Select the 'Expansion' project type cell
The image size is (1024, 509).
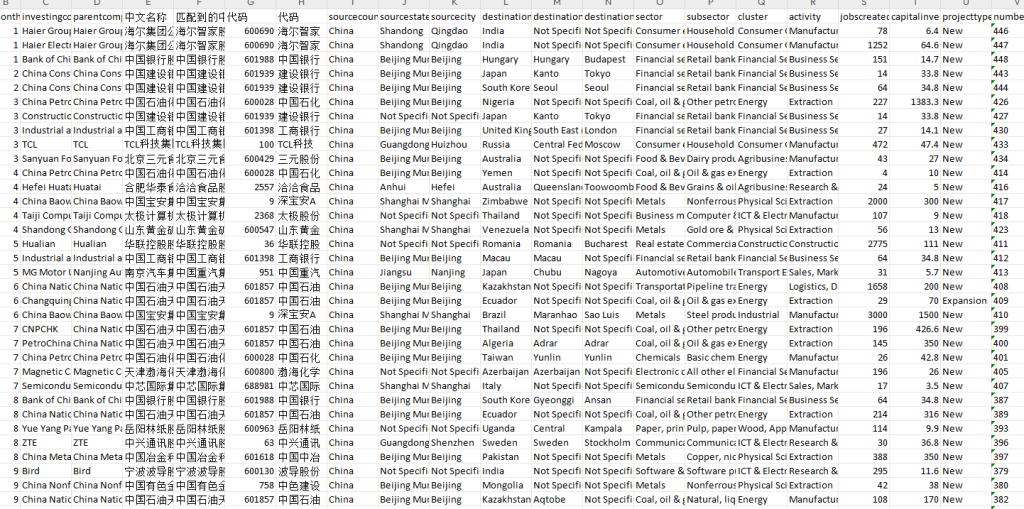click(964, 301)
